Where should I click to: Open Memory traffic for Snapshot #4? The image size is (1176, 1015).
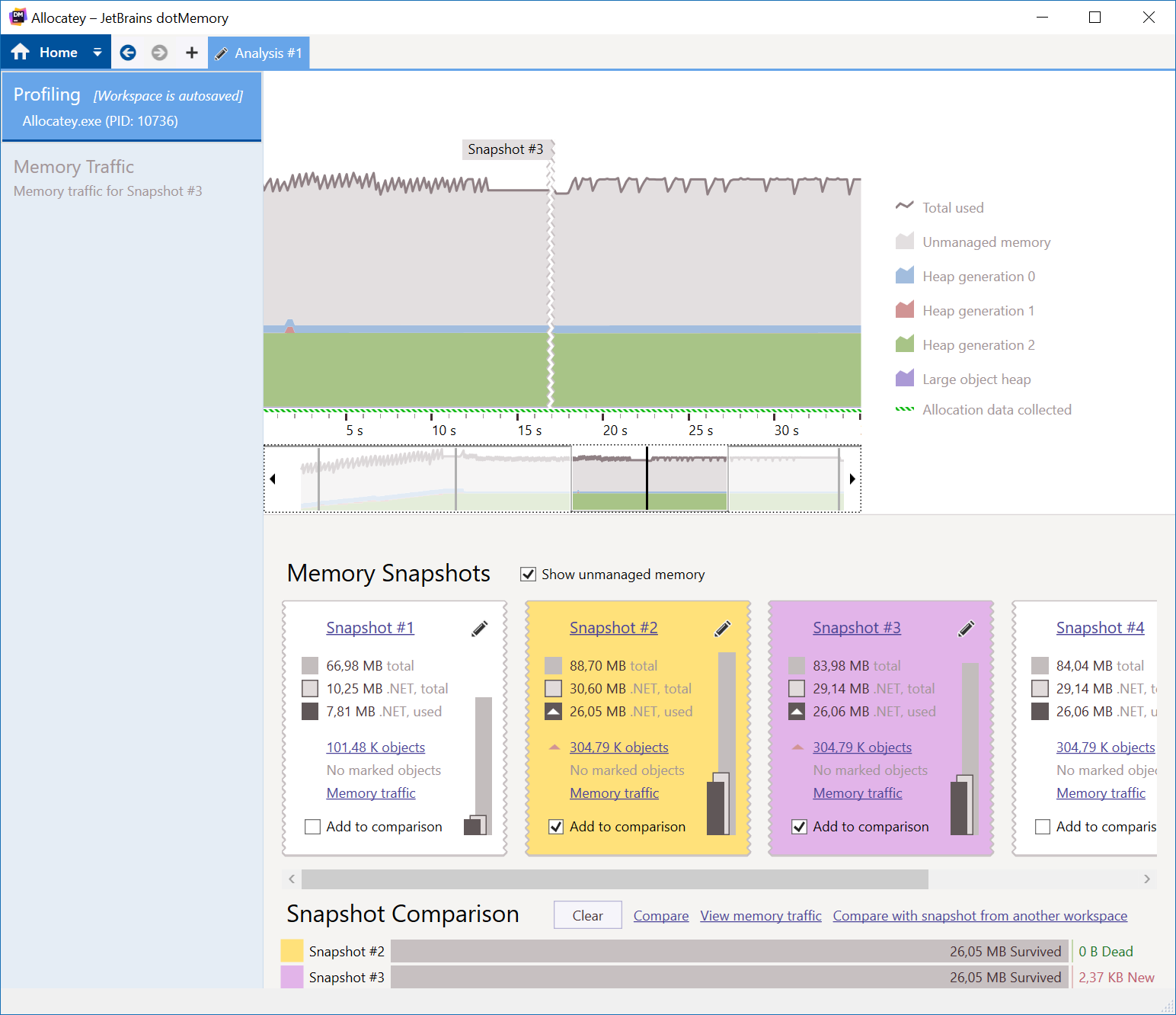(x=1101, y=793)
